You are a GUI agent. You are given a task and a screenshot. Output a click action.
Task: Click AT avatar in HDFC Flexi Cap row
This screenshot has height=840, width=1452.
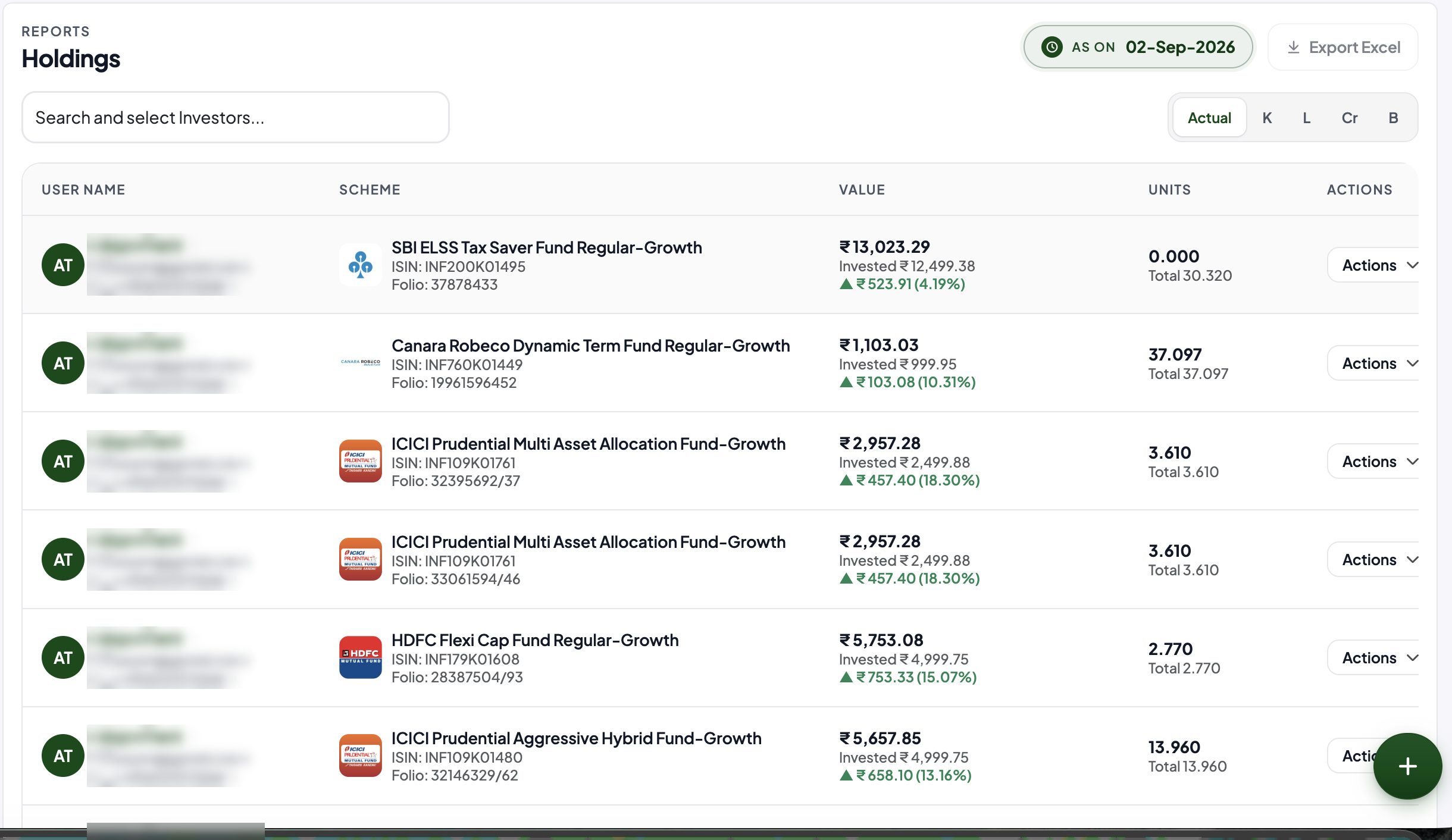coord(63,657)
